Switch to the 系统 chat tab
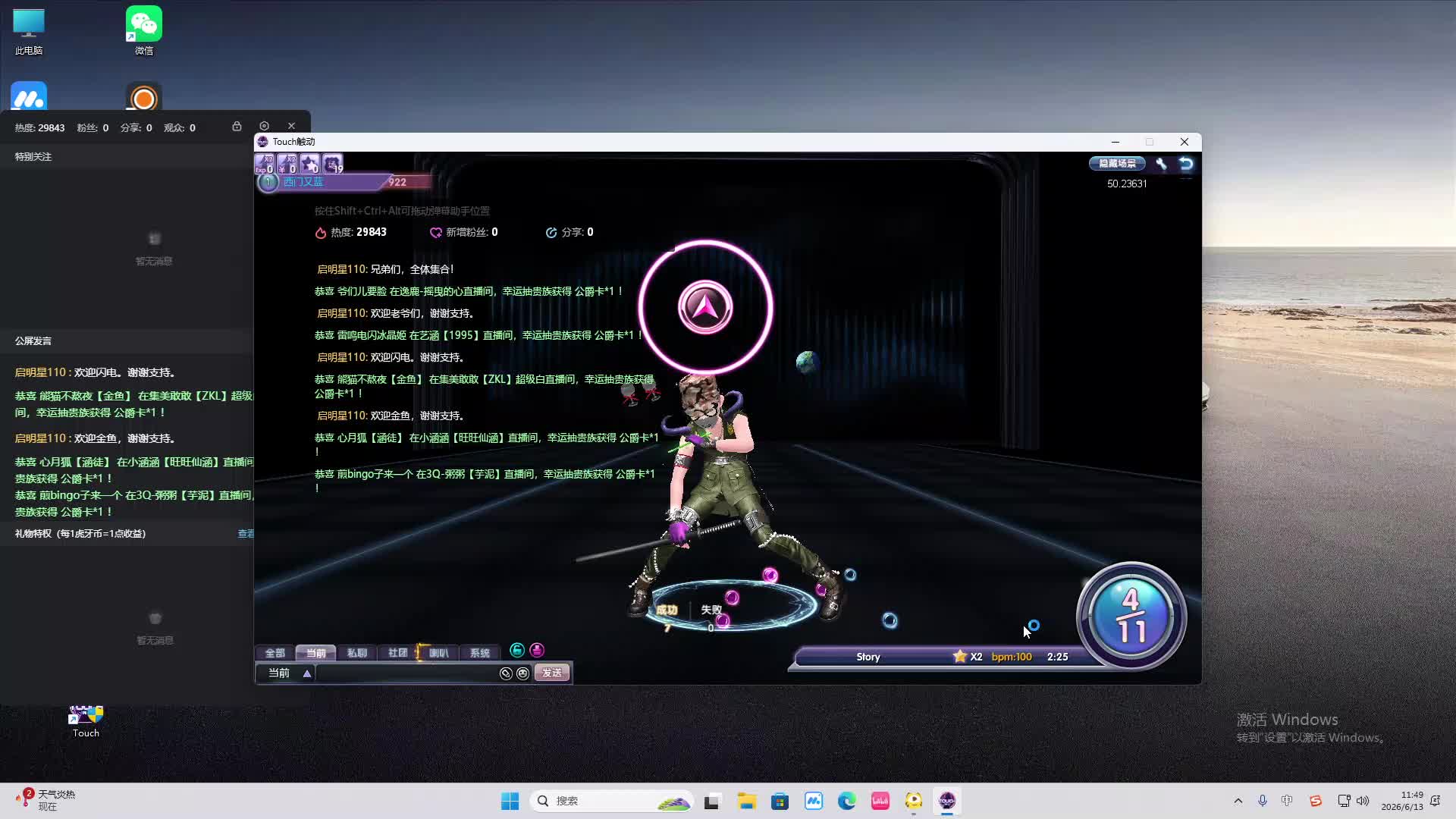1456x819 pixels. tap(479, 653)
